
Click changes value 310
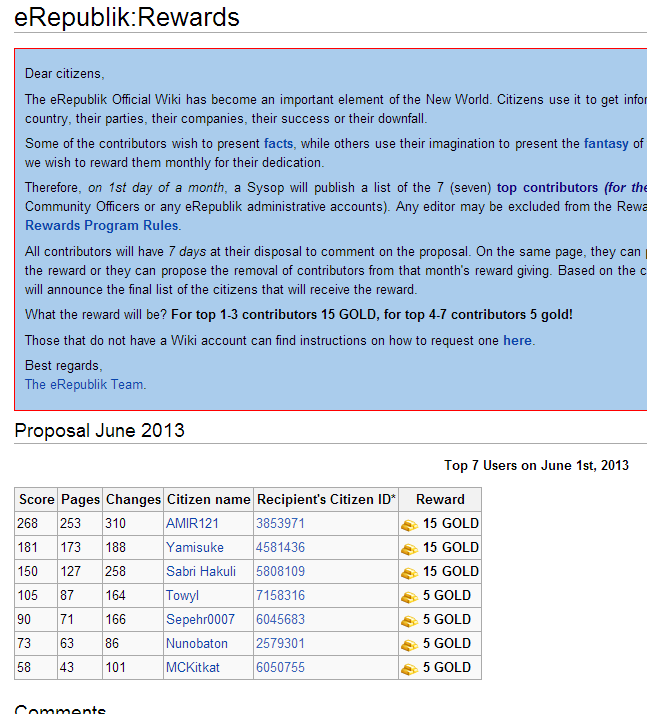pos(115,524)
